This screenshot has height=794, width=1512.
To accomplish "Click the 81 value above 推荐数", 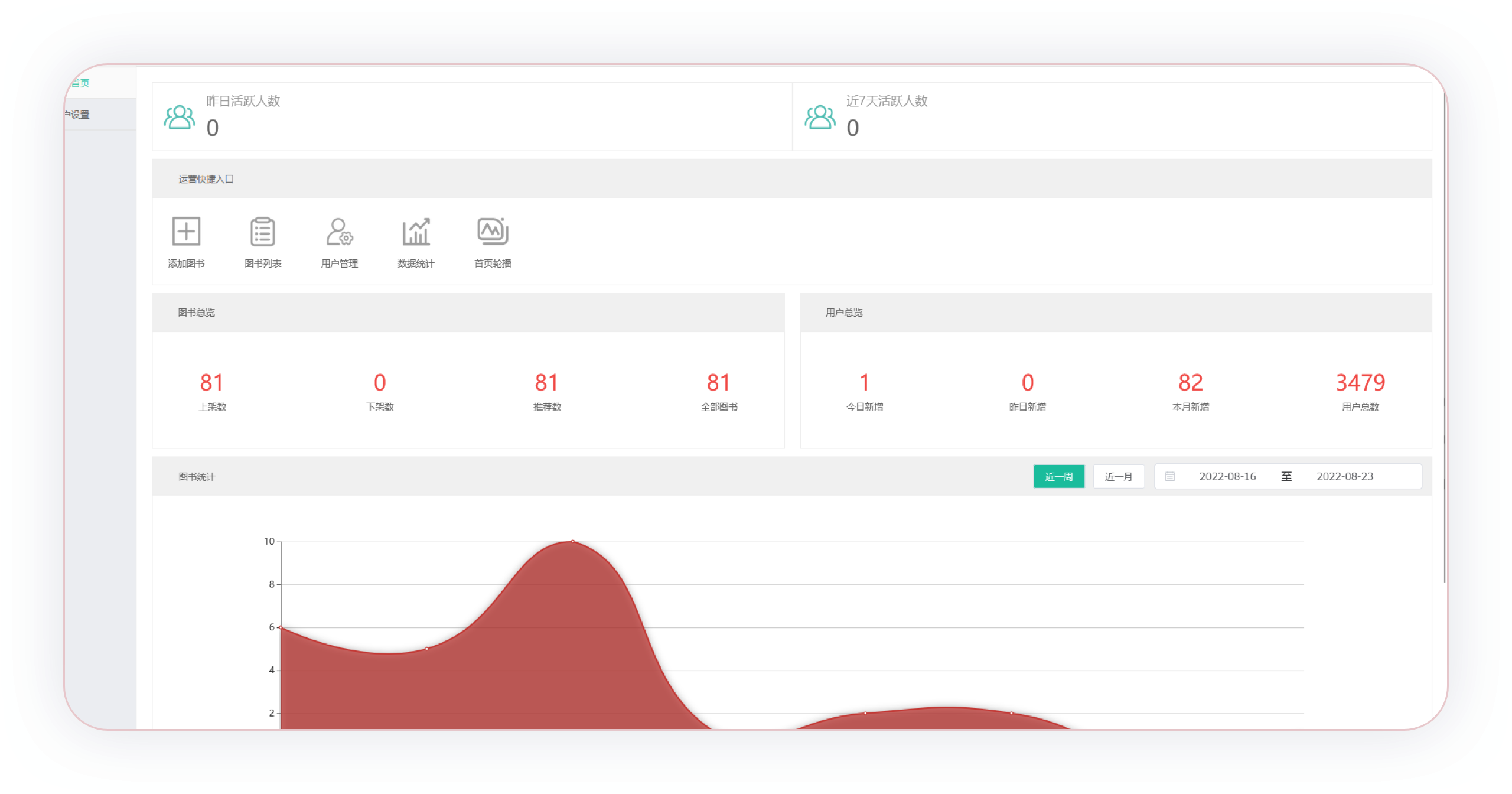I will (x=547, y=383).
